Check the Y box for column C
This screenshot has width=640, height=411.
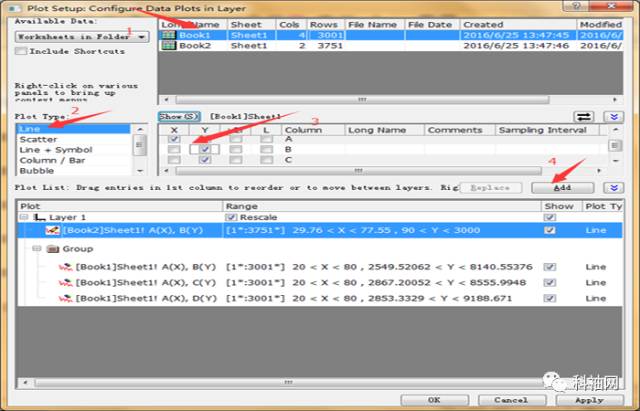[205, 160]
